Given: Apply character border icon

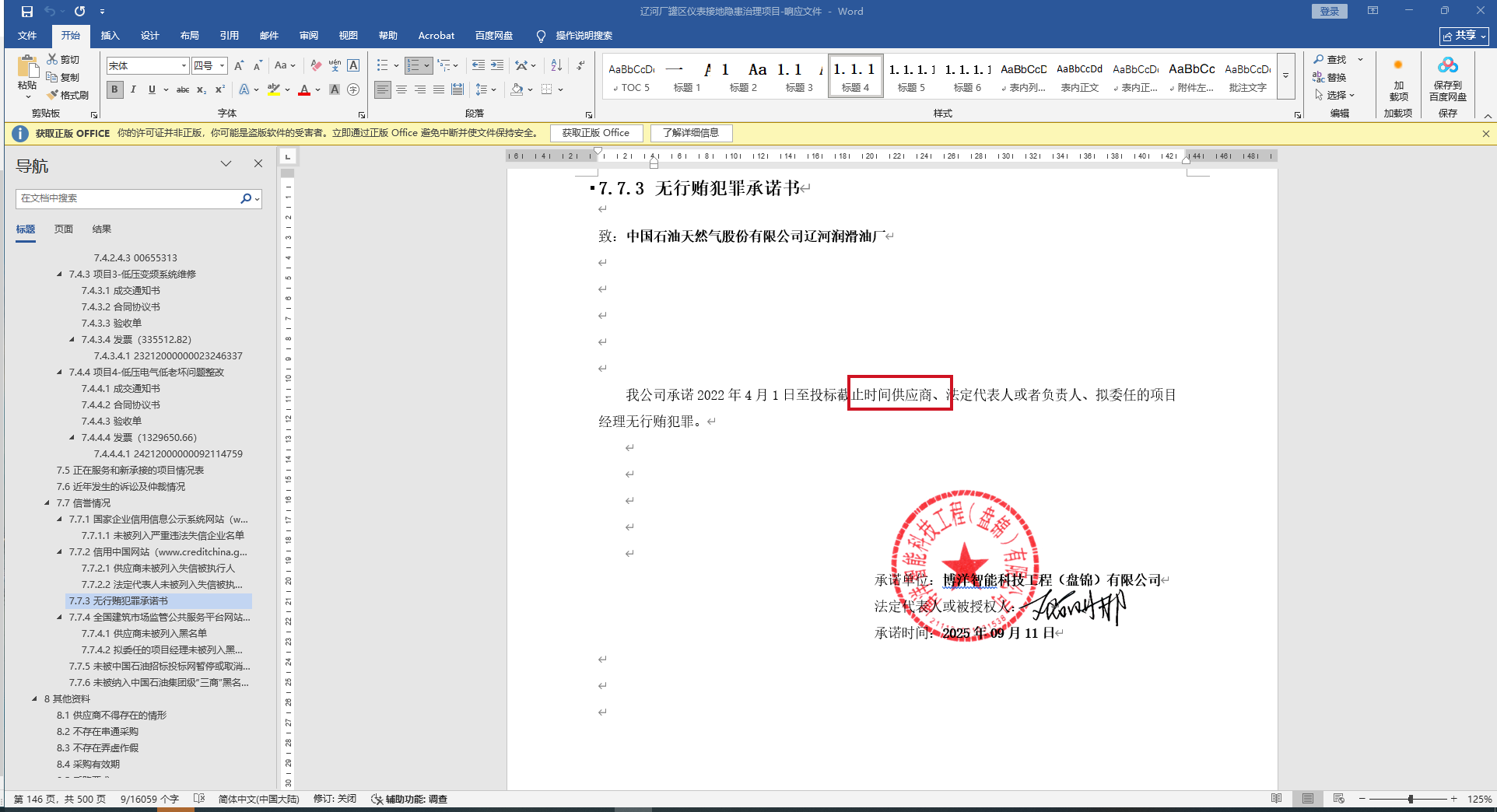Looking at the screenshot, I should pyautogui.click(x=353, y=66).
